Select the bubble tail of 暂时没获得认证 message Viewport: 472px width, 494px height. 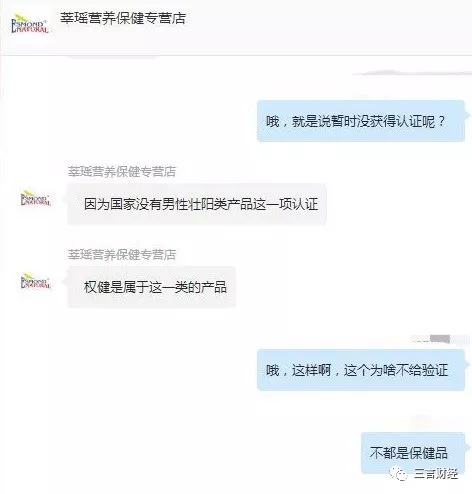467,115
